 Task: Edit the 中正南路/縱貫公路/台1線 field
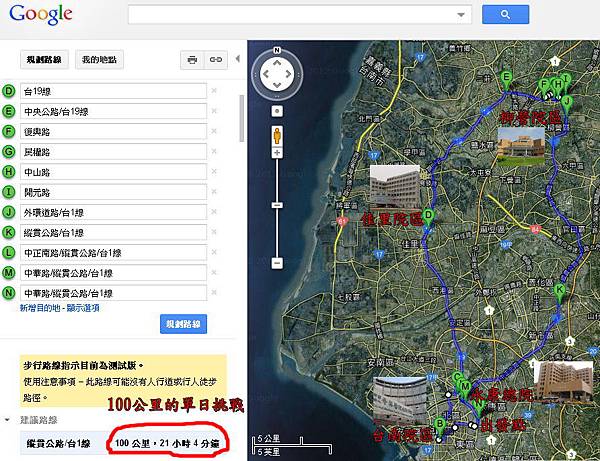tap(114, 252)
